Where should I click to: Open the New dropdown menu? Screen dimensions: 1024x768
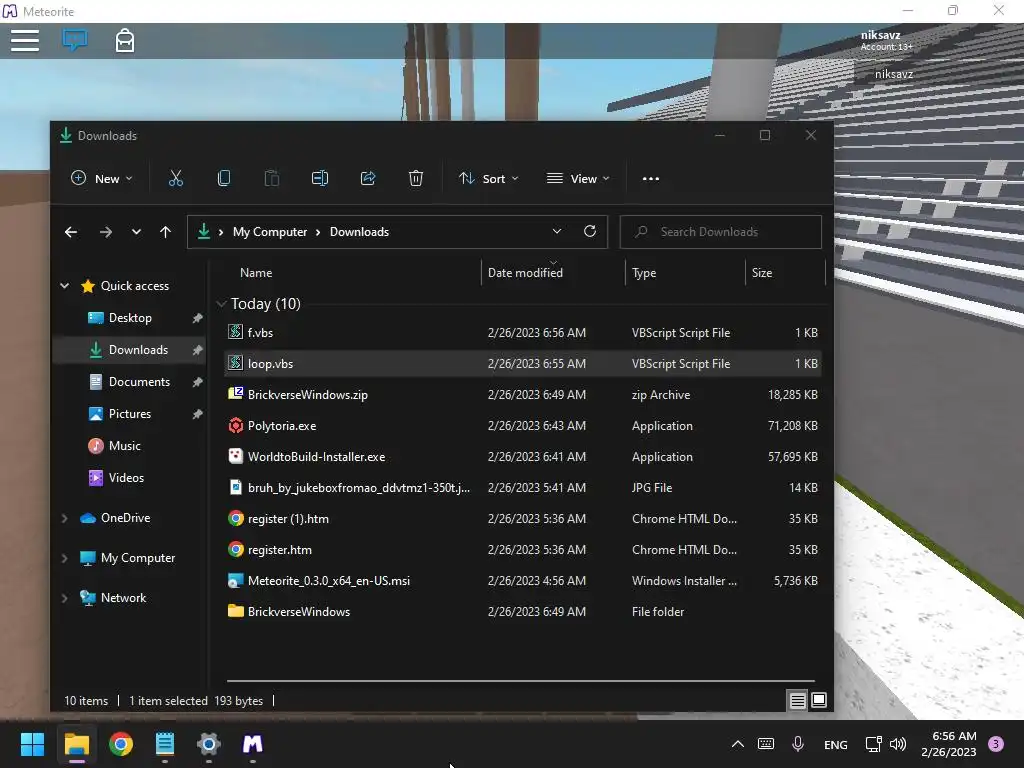pyautogui.click(x=102, y=178)
